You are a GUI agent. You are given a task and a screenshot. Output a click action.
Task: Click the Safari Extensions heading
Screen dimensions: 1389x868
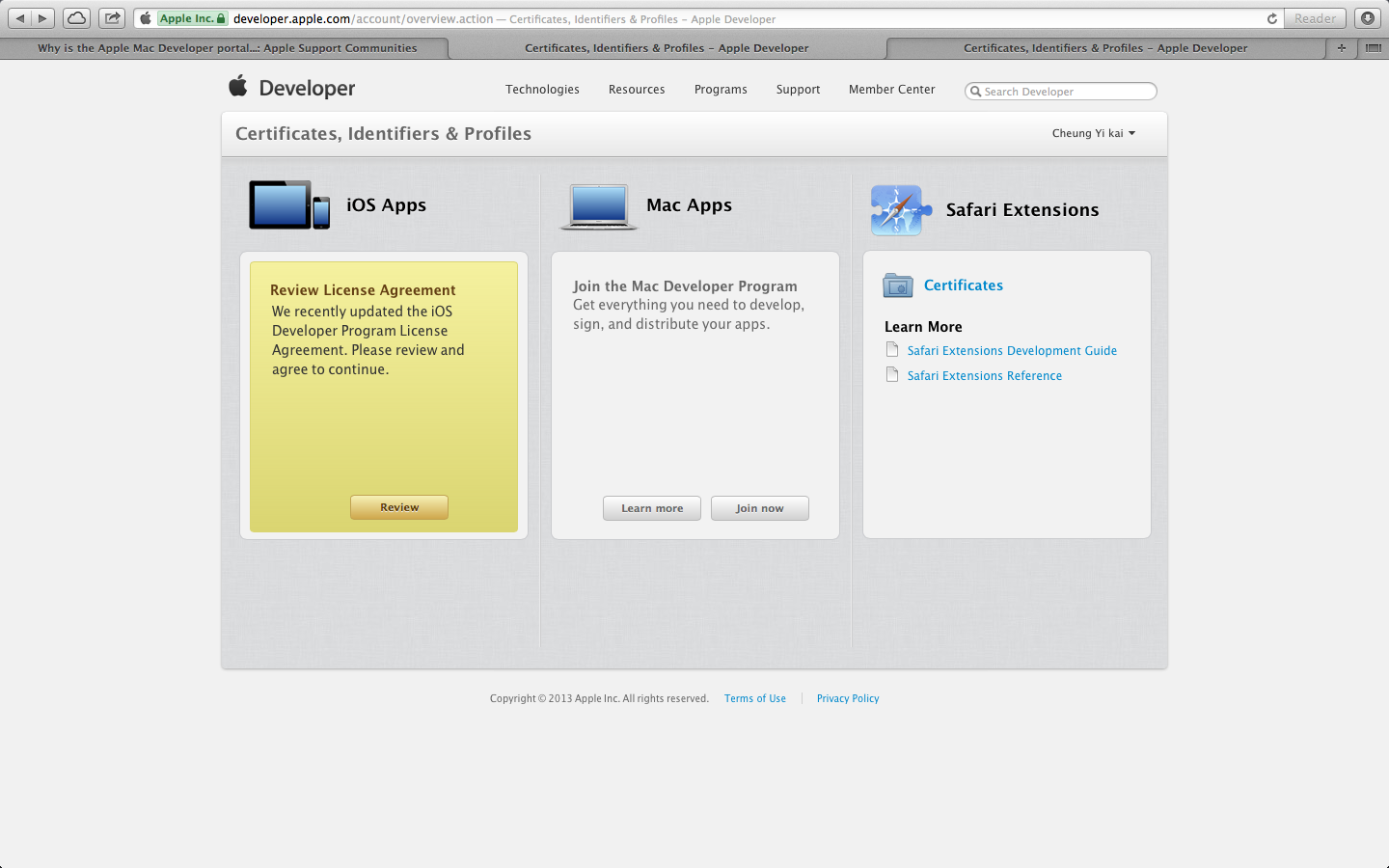pos(1022,209)
